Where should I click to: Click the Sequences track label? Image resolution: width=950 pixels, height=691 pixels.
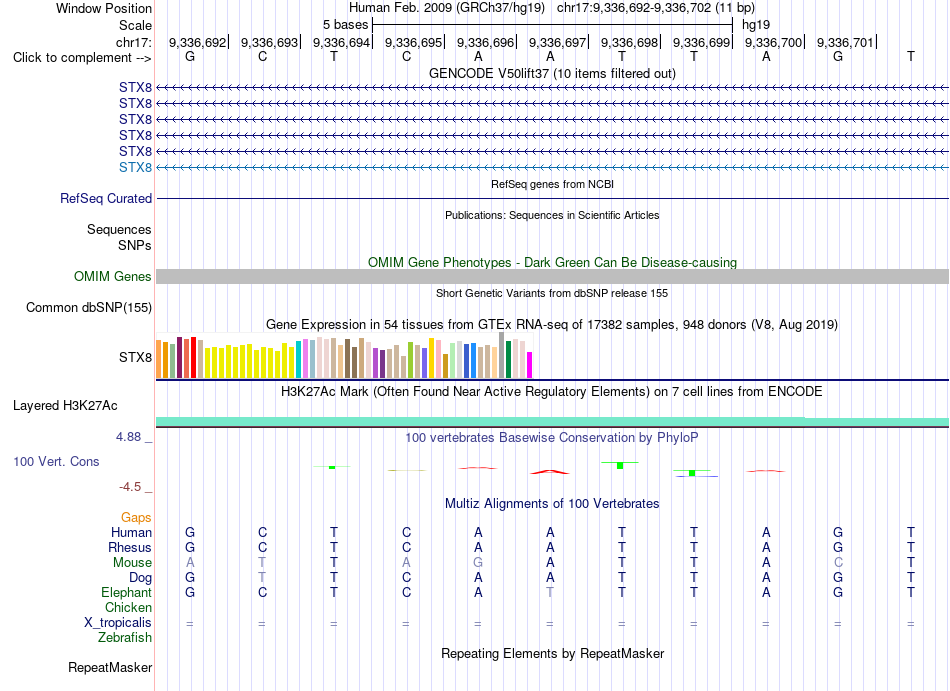pyautogui.click(x=119, y=230)
